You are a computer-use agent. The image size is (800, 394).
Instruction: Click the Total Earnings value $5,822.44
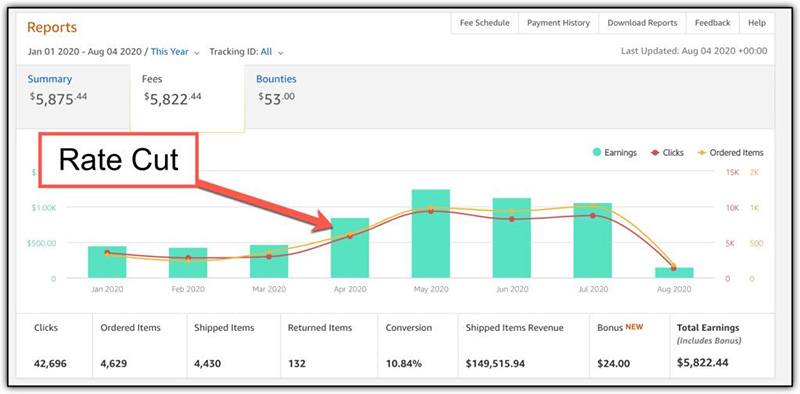point(703,363)
